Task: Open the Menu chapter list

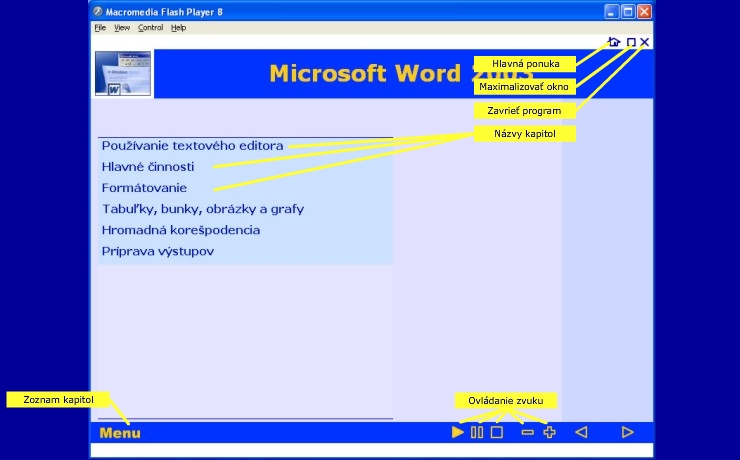Action: pos(120,433)
